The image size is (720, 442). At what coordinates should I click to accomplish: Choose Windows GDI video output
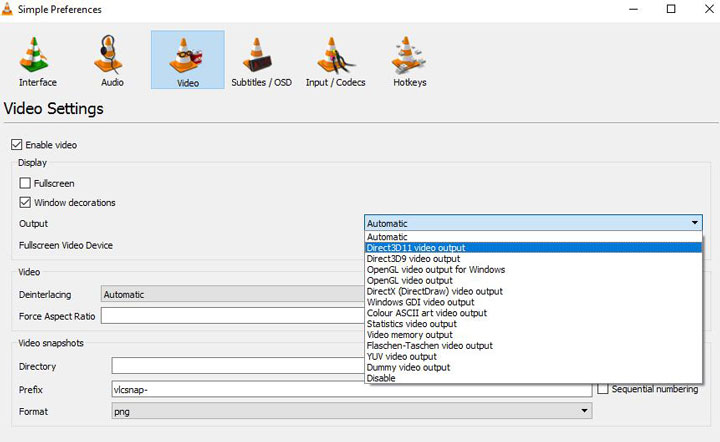click(533, 302)
